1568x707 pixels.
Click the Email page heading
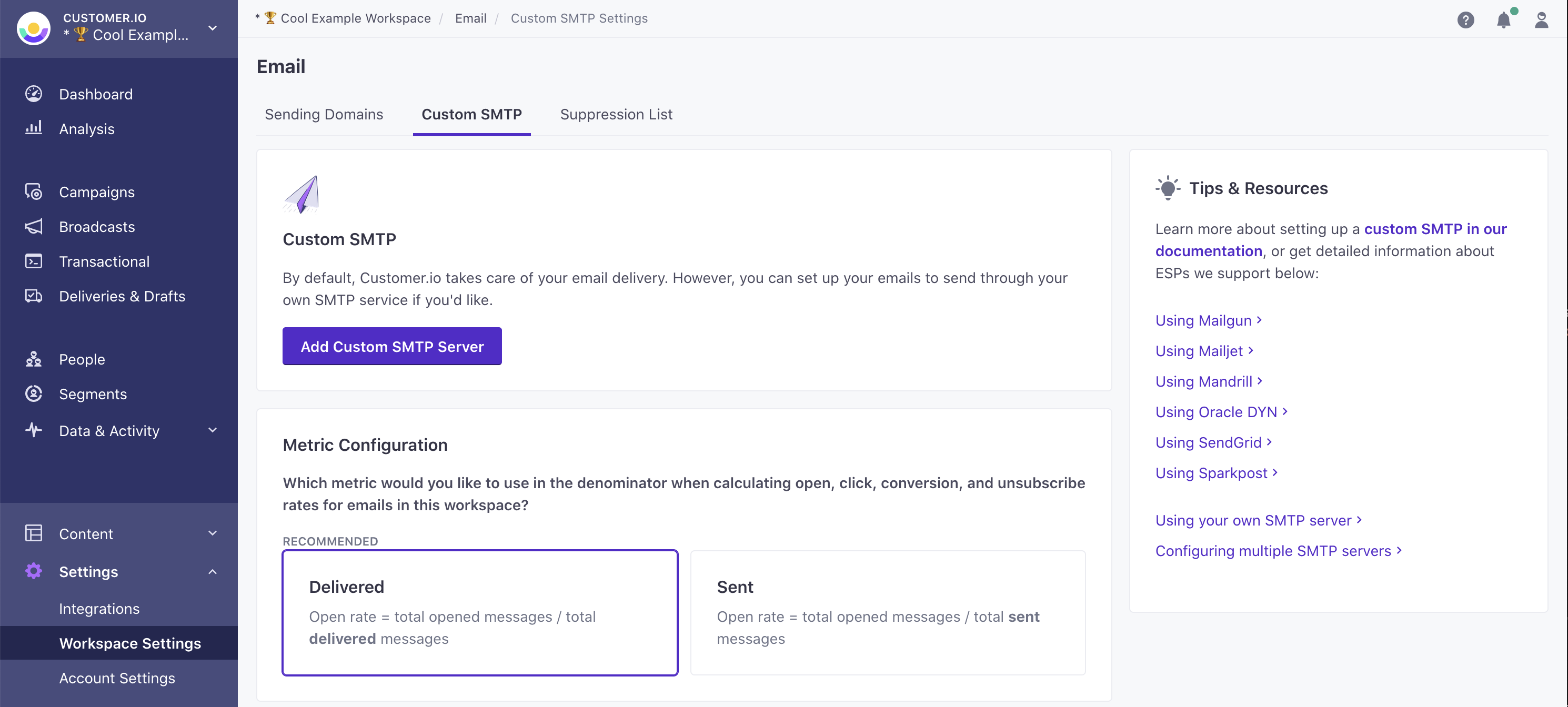[280, 66]
